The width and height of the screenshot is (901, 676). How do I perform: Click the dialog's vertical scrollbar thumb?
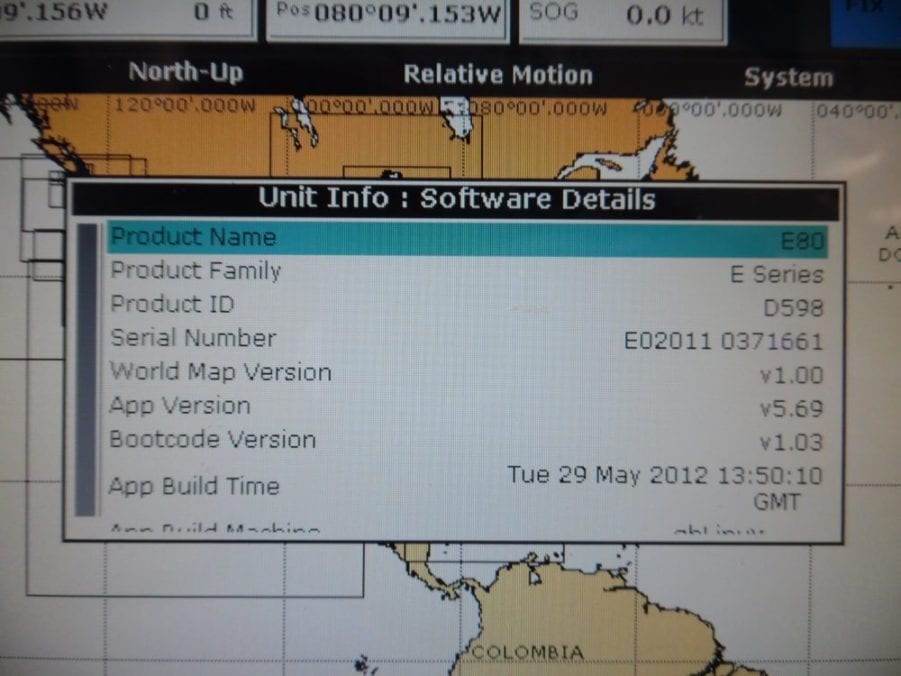(x=87, y=370)
